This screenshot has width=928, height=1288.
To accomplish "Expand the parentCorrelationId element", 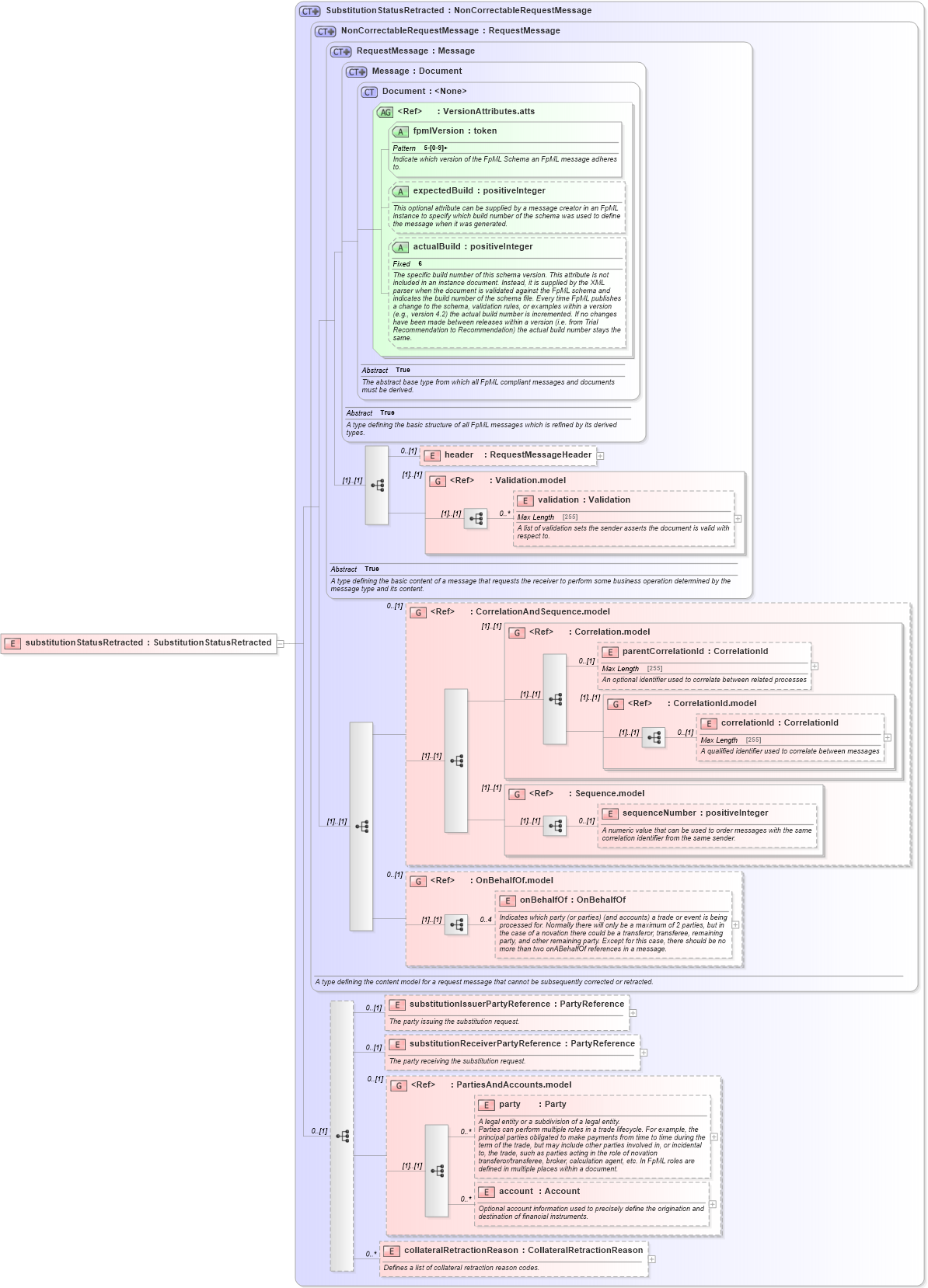I will point(815,667).
